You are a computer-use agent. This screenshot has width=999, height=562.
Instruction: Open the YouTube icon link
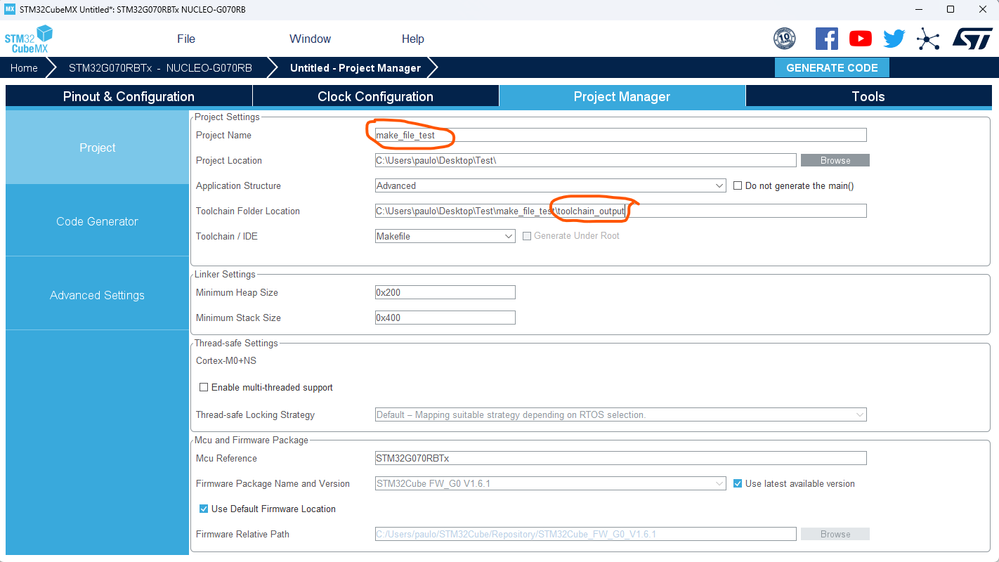tap(860, 39)
